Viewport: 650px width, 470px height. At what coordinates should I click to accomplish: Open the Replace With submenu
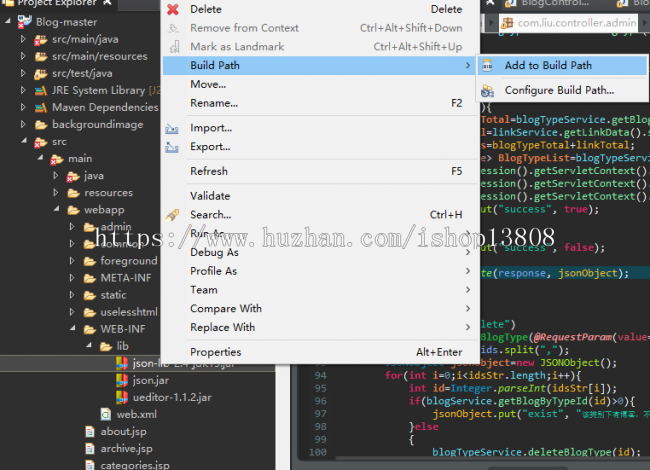319,327
